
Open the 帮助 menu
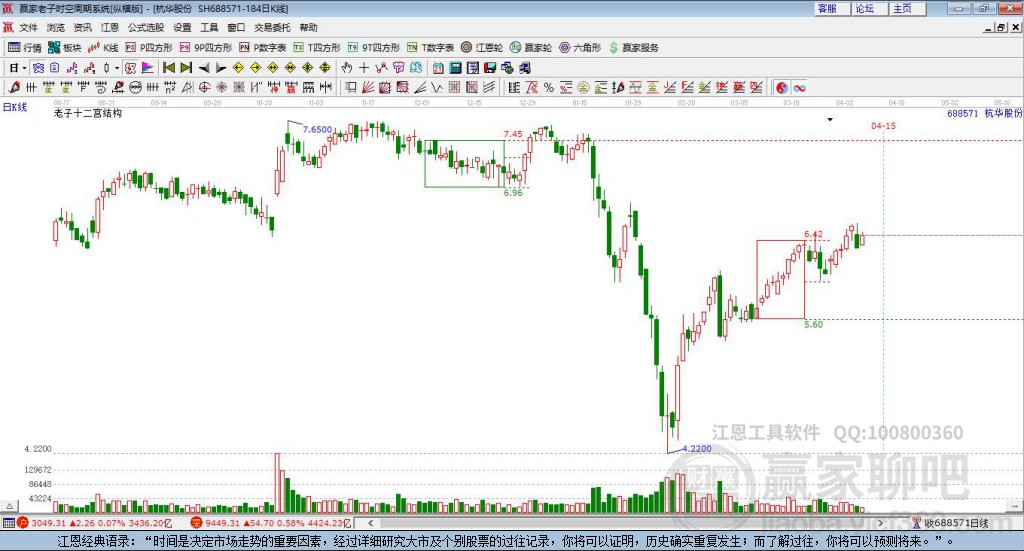coord(308,27)
